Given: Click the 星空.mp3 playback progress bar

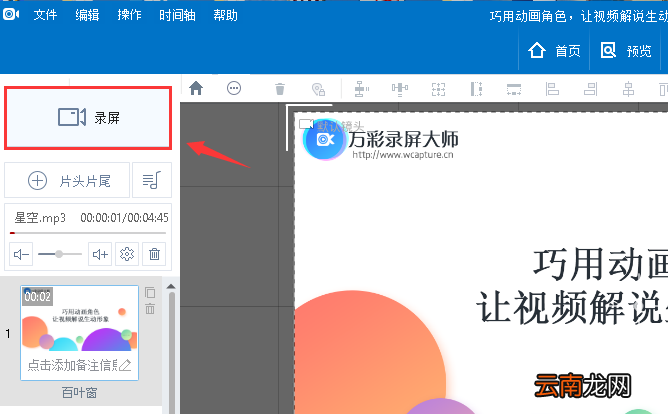Looking at the screenshot, I should point(88,233).
